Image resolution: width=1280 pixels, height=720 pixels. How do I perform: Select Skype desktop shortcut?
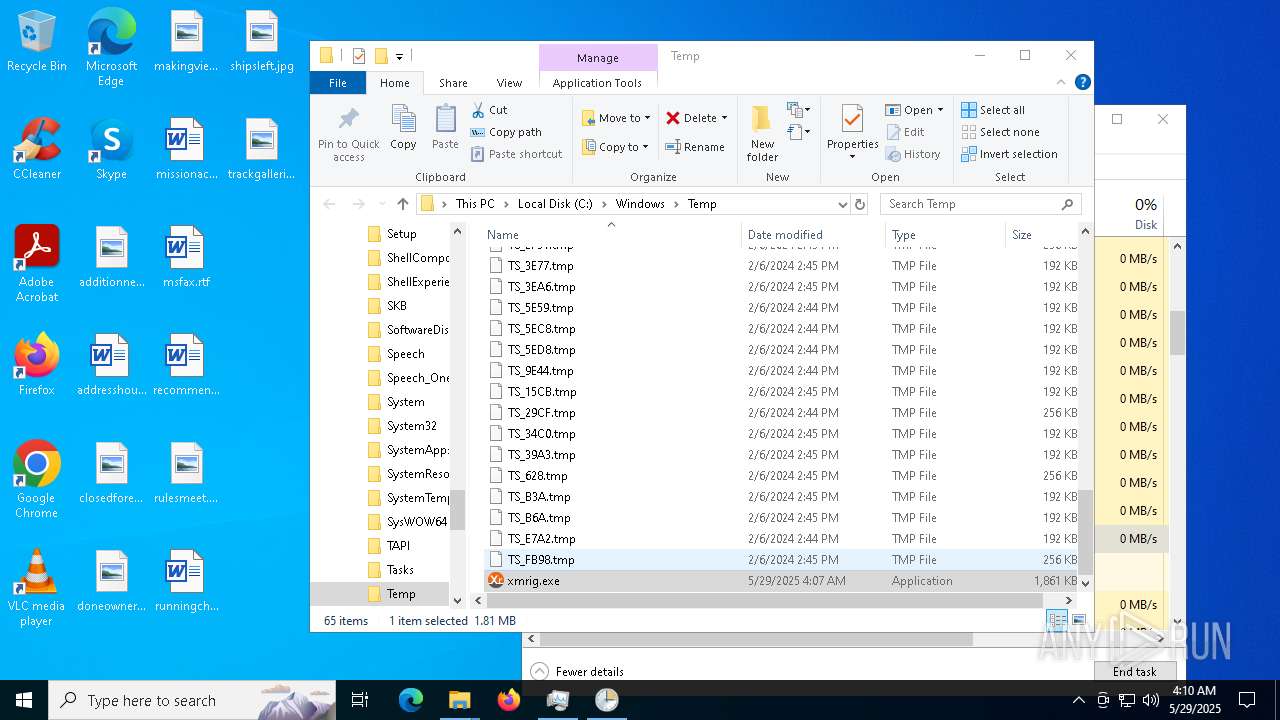(111, 149)
